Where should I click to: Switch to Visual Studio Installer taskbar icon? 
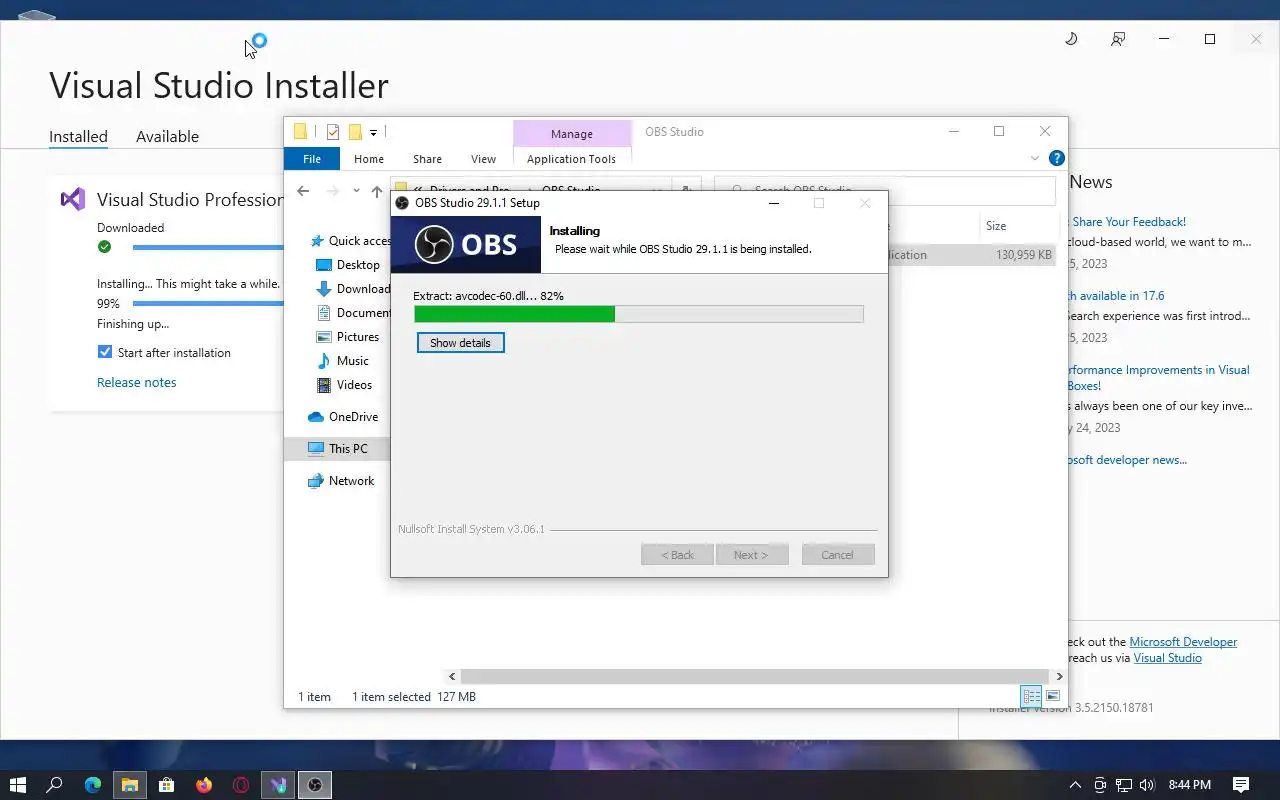pyautogui.click(x=278, y=785)
